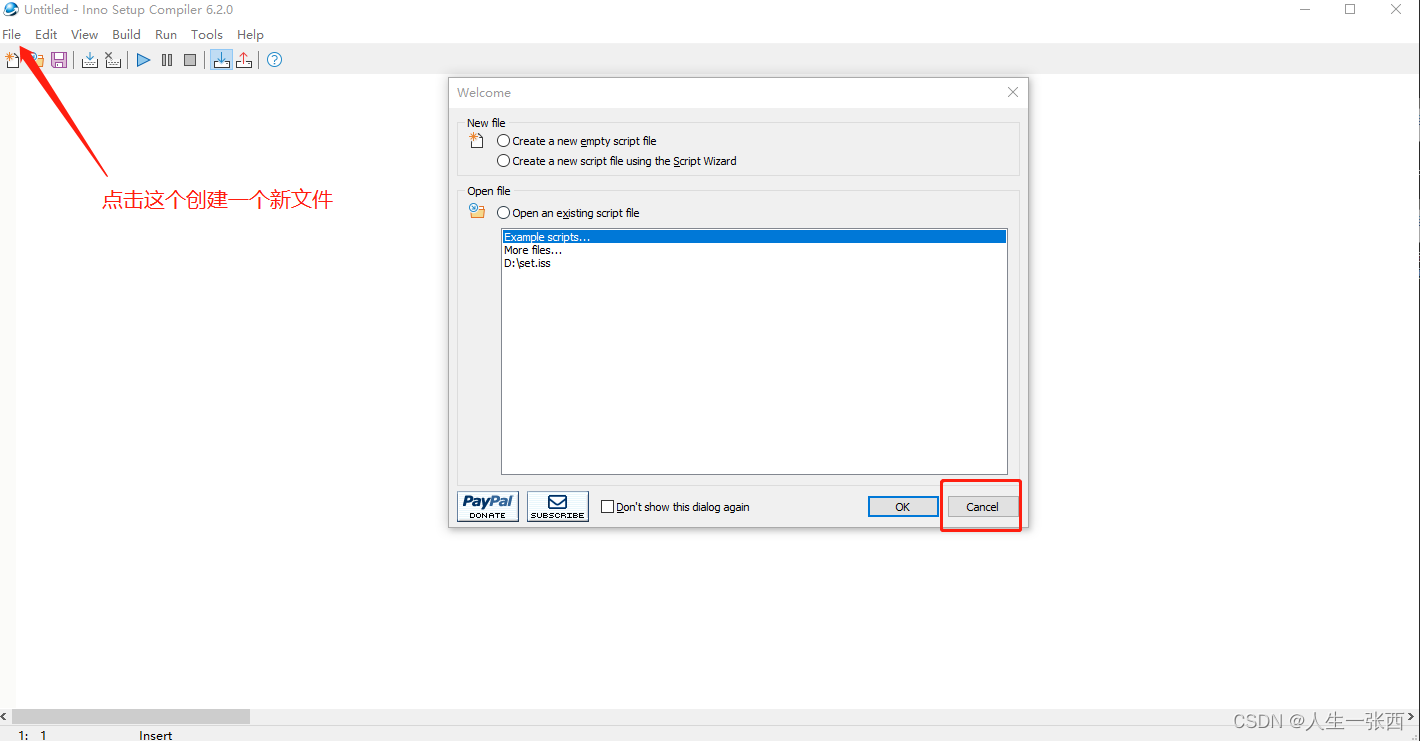Click the Target Setup blue arrow icon
1420x741 pixels.
(x=221, y=60)
